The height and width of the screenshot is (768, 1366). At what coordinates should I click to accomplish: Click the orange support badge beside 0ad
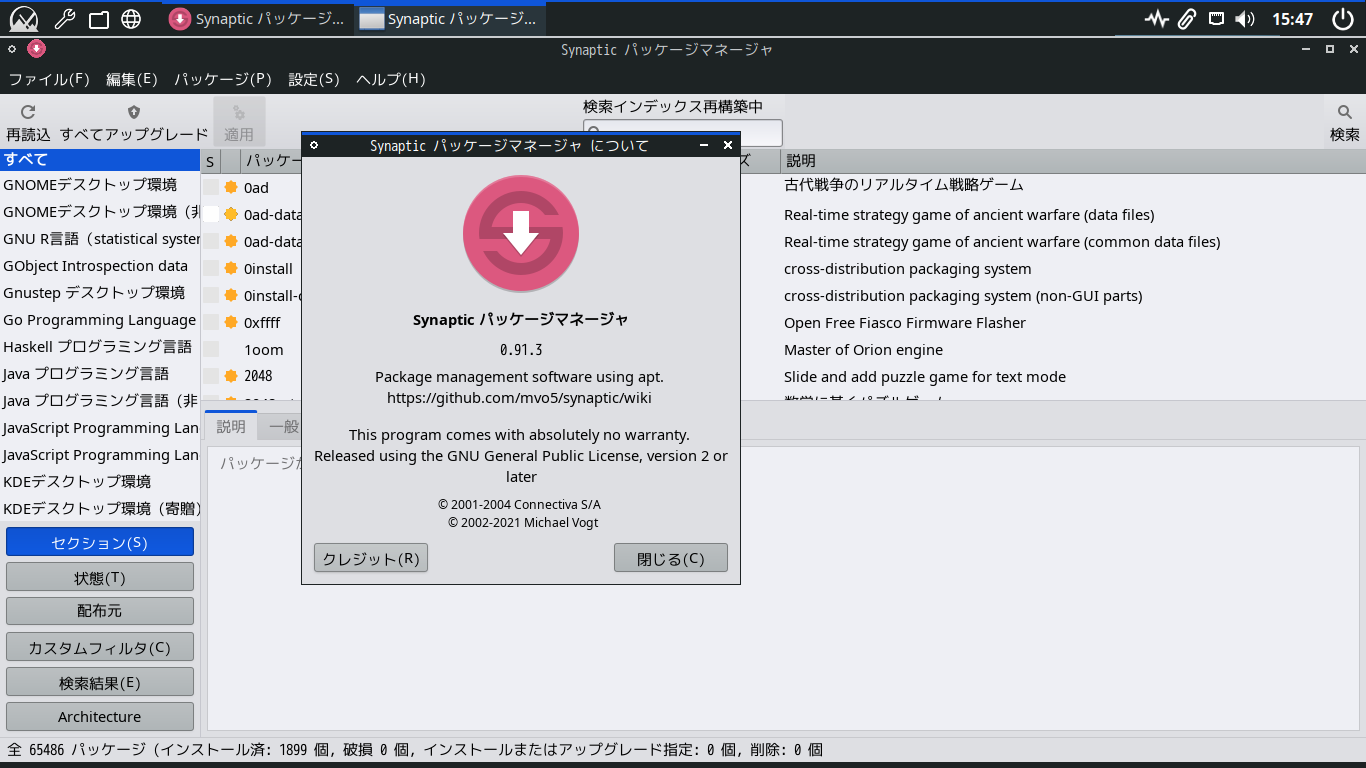coord(231,187)
